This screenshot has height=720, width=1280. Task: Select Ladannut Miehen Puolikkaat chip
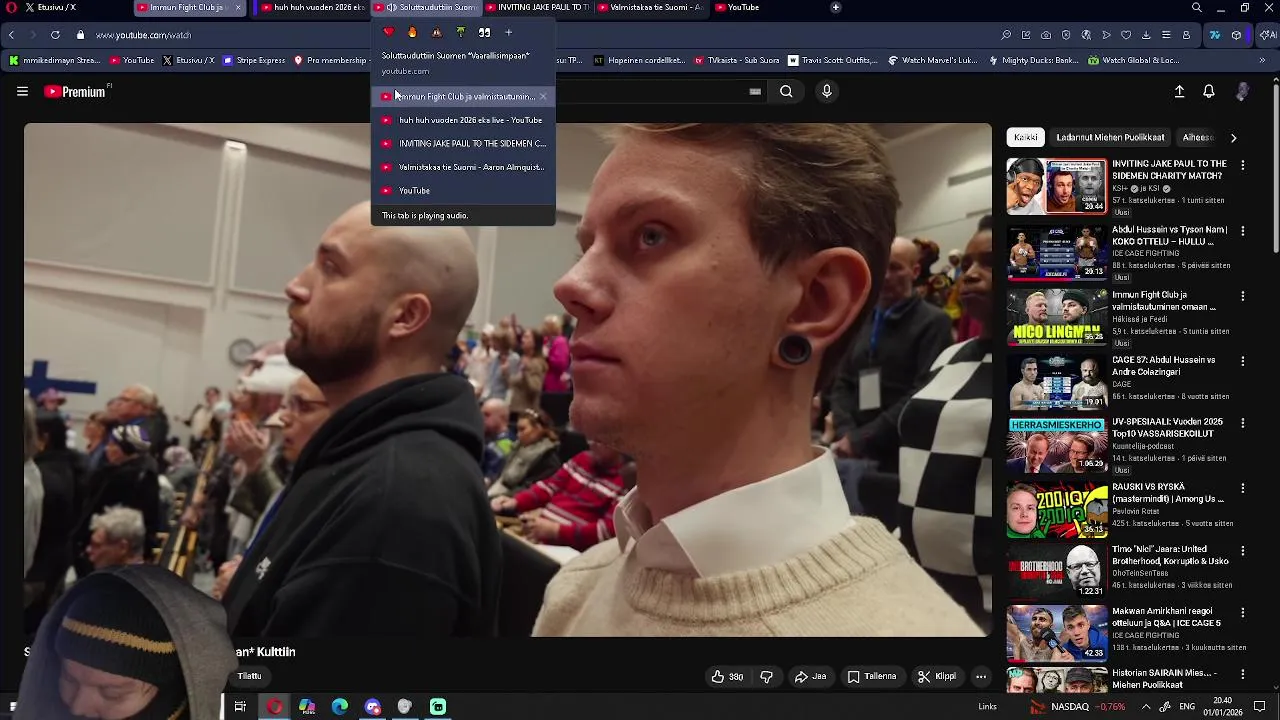click(1110, 137)
